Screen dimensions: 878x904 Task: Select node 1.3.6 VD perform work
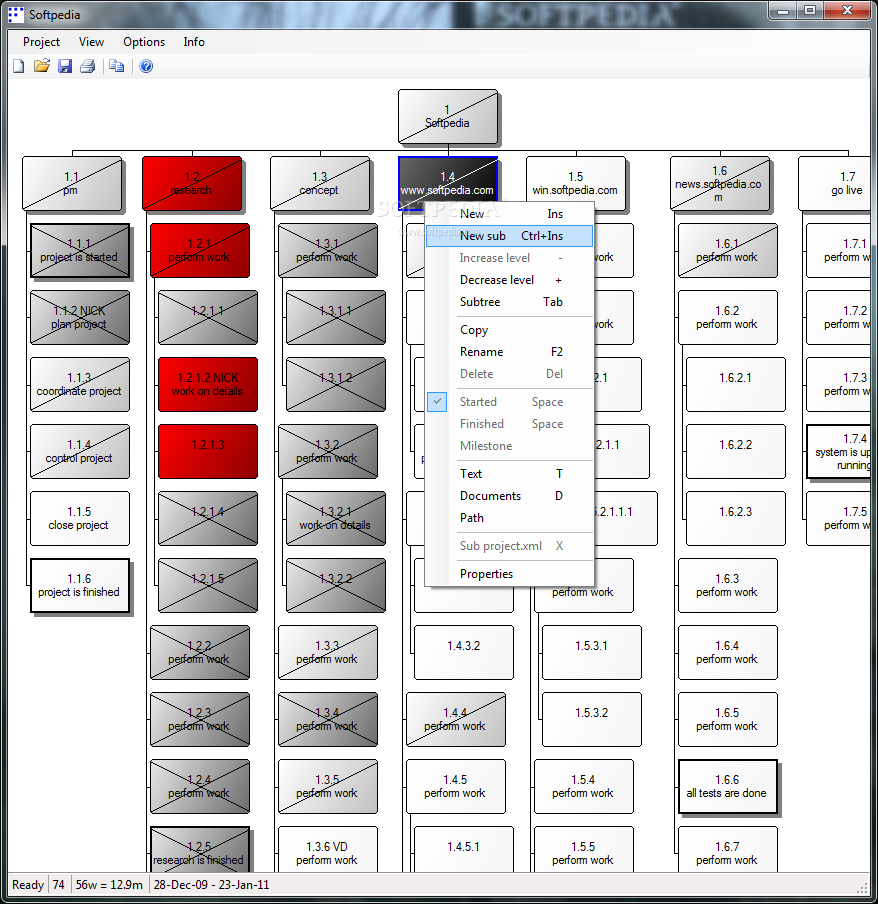point(328,849)
